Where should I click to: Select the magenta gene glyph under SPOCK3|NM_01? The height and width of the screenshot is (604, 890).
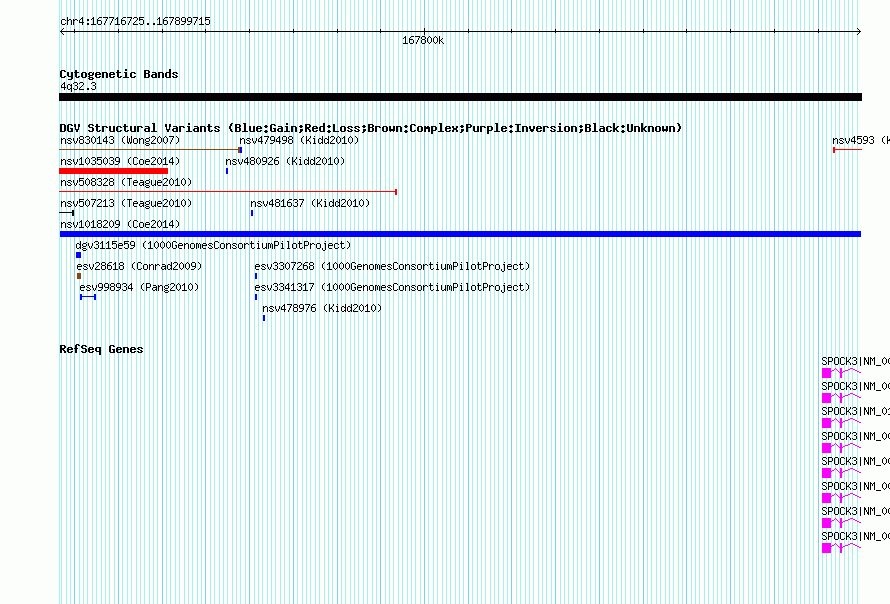[841, 422]
